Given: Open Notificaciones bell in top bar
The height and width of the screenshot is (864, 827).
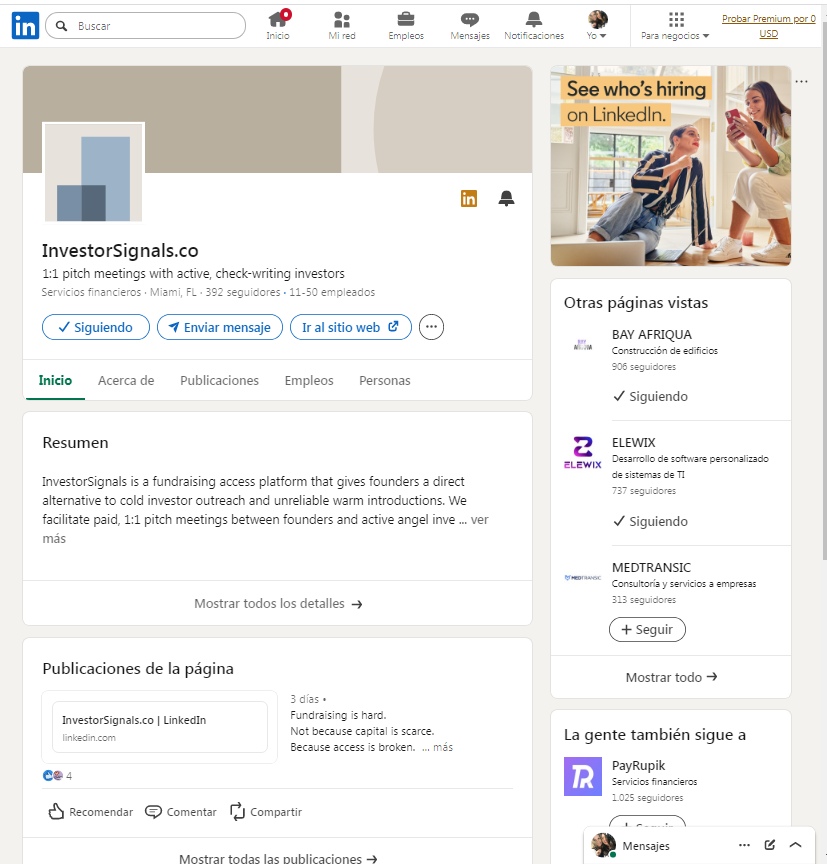Looking at the screenshot, I should click(534, 26).
